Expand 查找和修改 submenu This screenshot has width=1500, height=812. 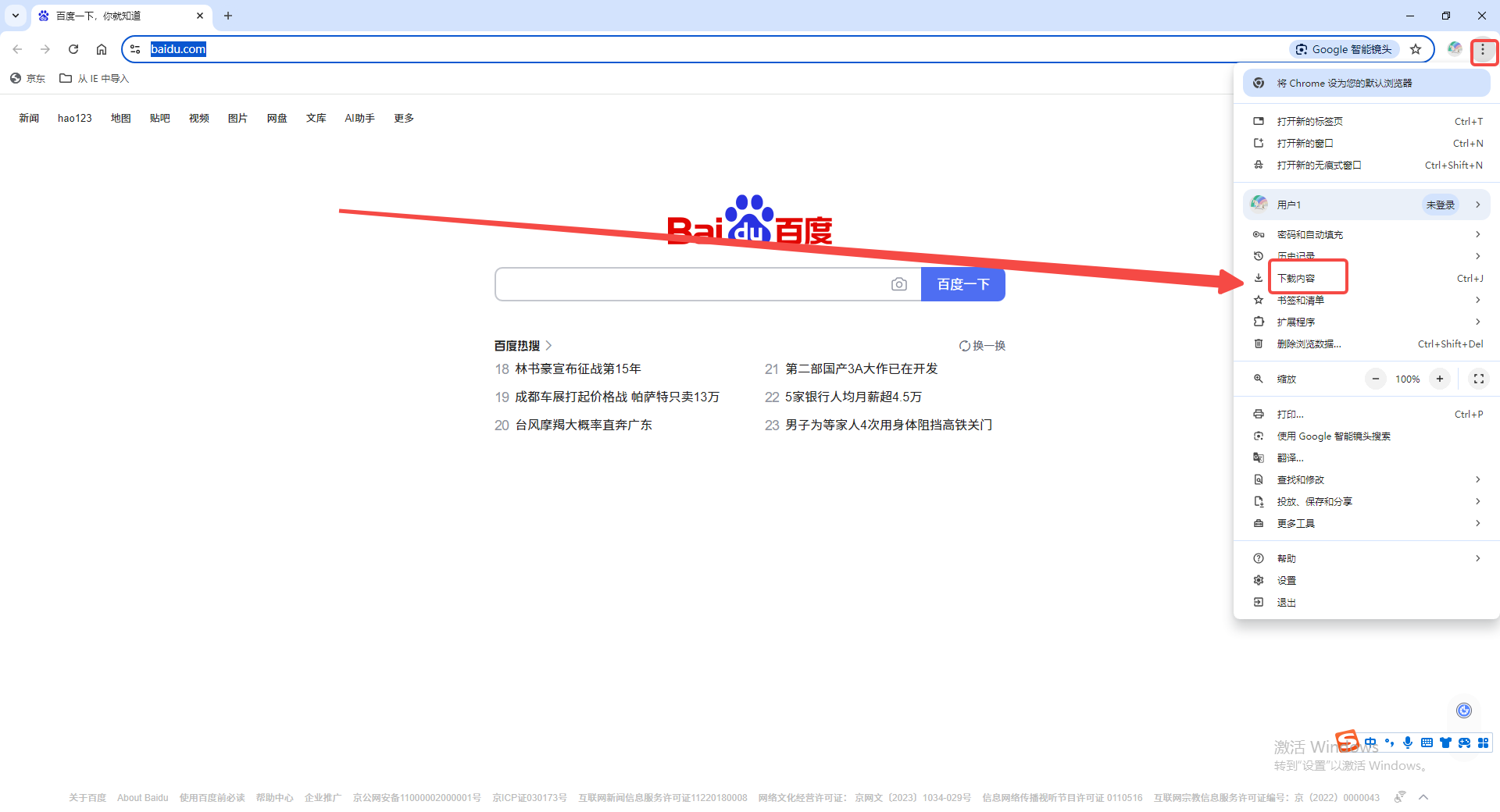coord(1366,479)
